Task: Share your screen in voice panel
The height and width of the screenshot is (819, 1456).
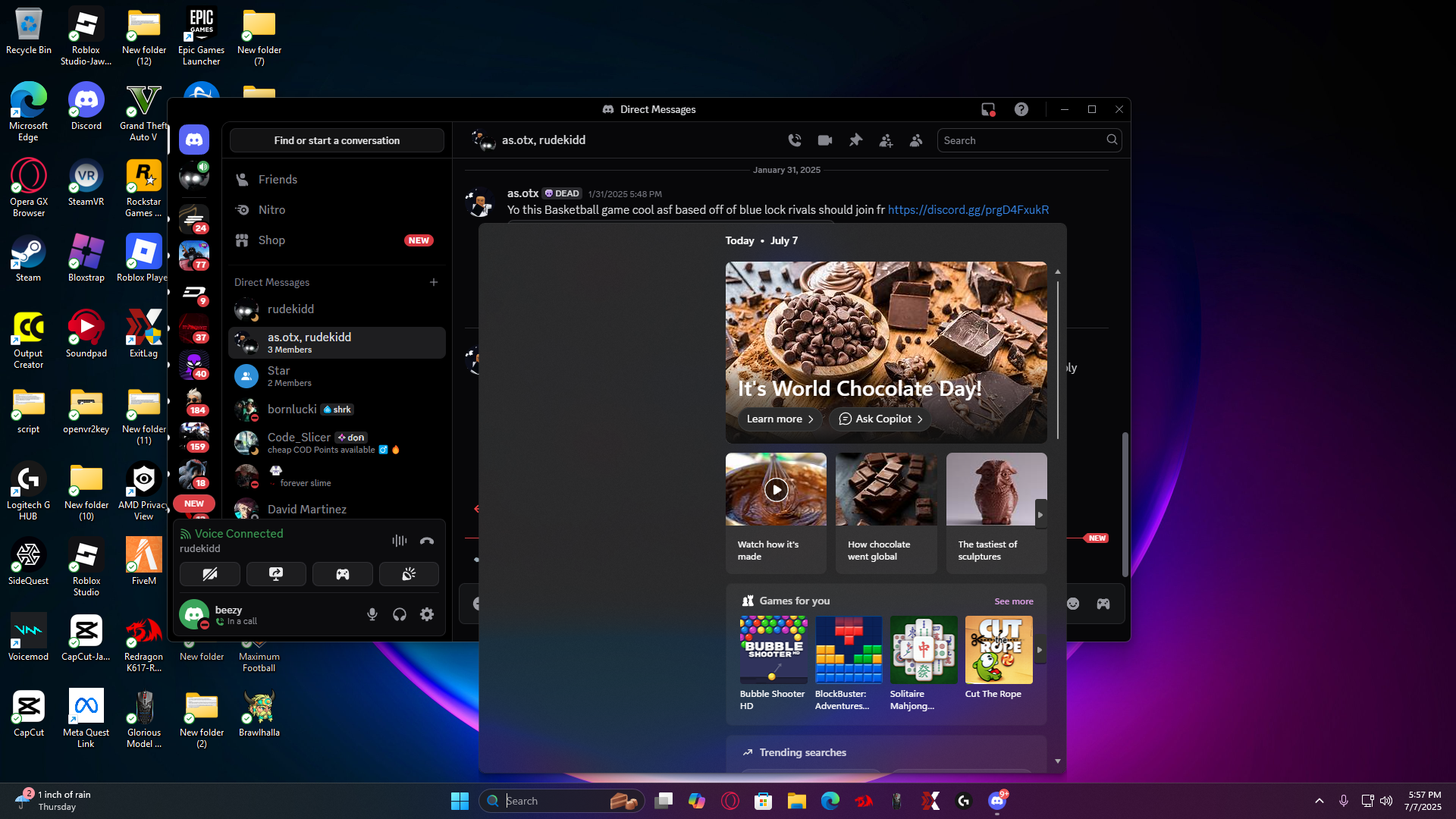Action: pyautogui.click(x=276, y=574)
